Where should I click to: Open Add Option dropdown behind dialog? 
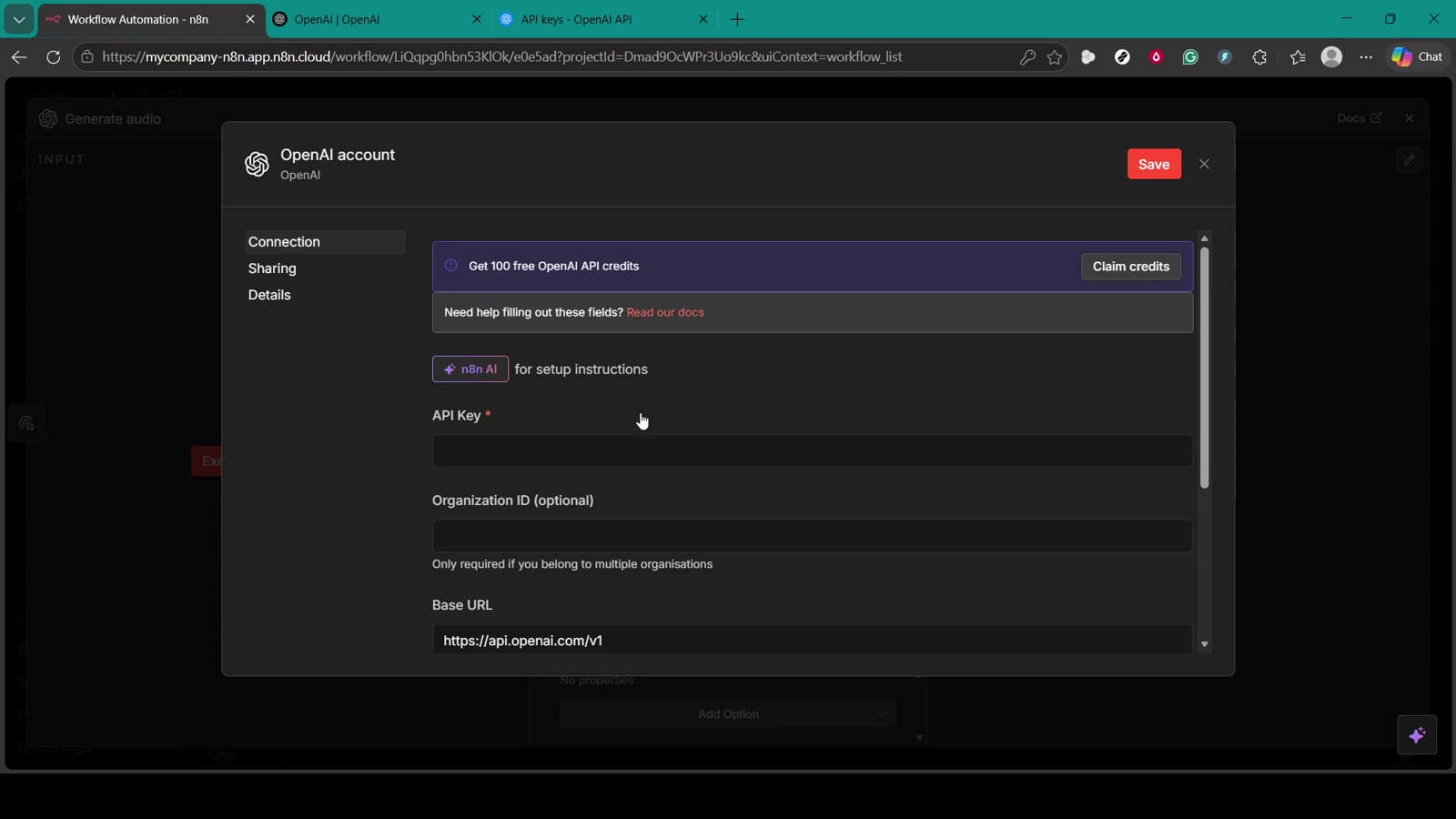point(728,714)
